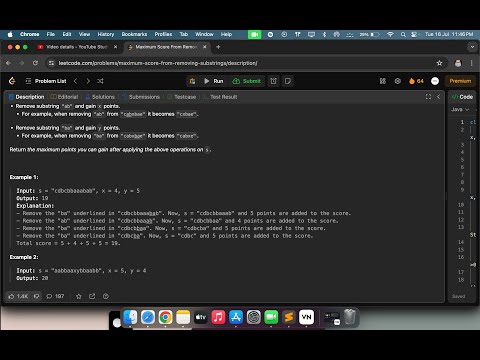Pick a random problem with shuffle icon
This screenshot has width=480, height=360.
(100, 81)
